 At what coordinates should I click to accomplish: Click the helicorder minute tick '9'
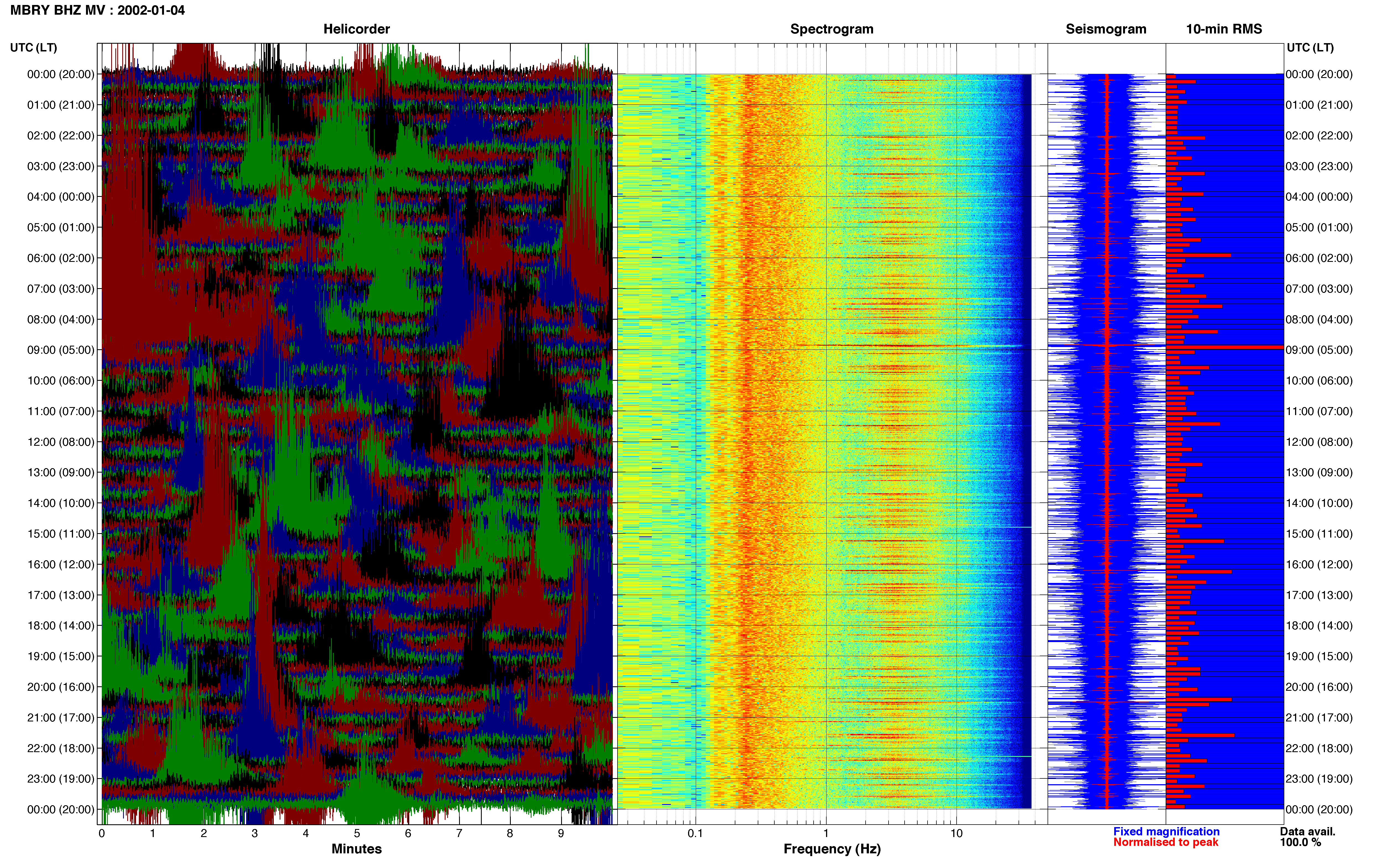pos(561,833)
